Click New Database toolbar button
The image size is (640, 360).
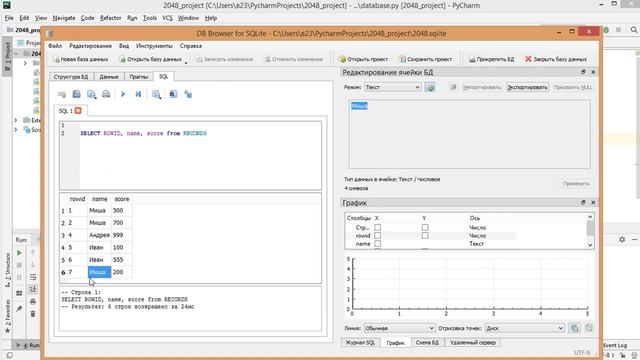81,59
